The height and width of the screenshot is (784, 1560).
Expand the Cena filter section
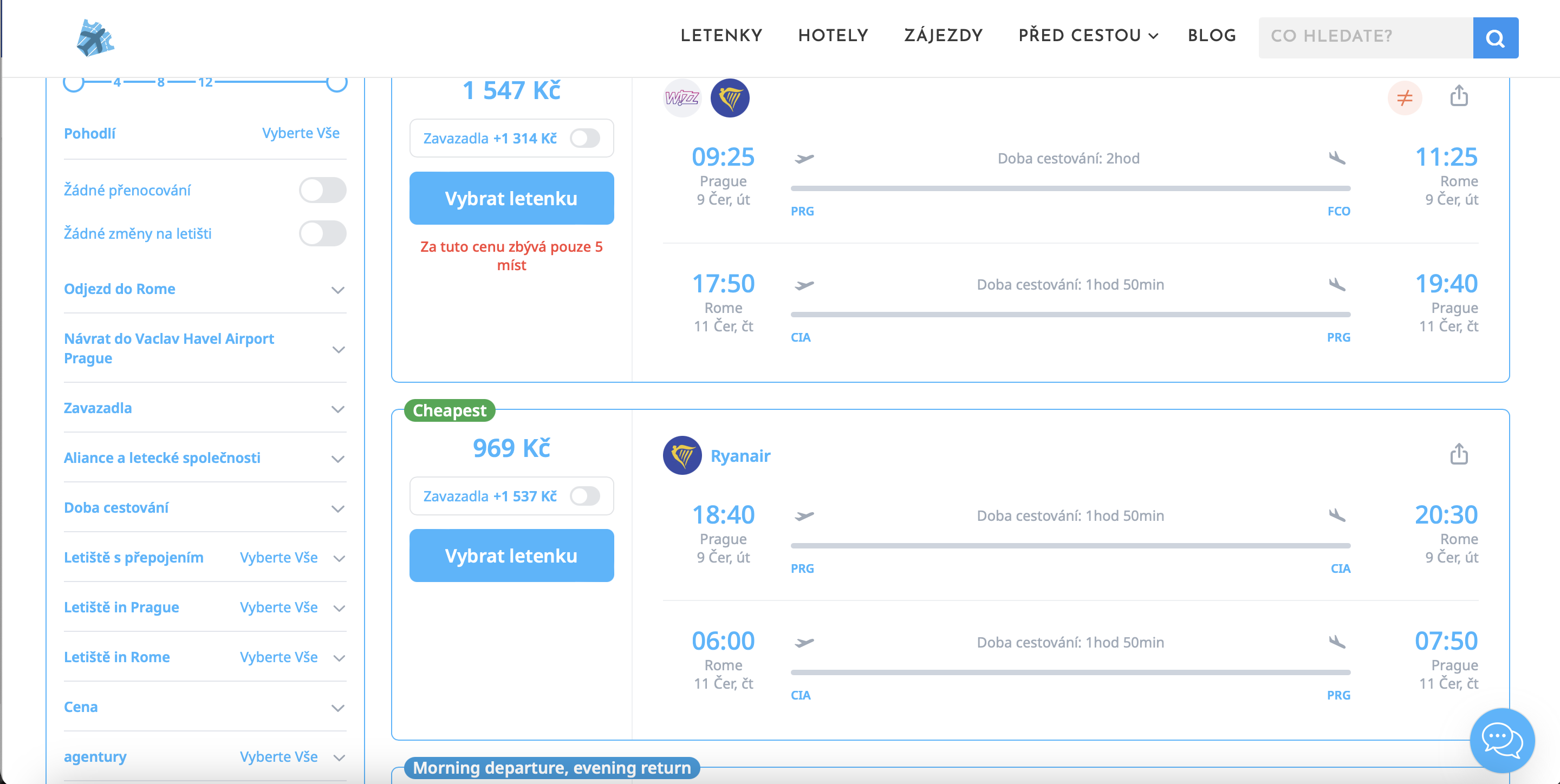338,707
